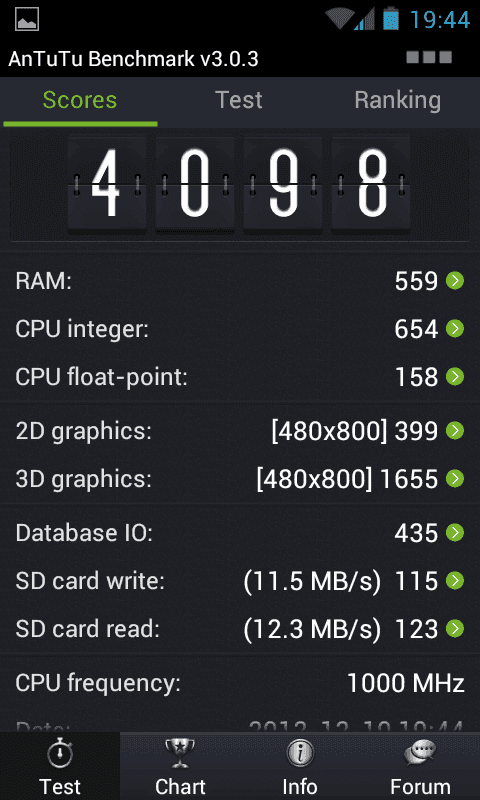Image resolution: width=480 pixels, height=800 pixels.
Task: Open 3D graphics details green arrow
Action: 454,479
